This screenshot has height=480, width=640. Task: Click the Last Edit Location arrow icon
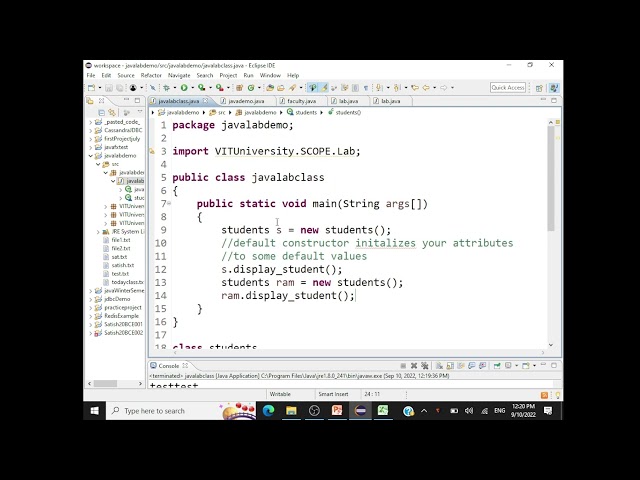tap(415, 88)
